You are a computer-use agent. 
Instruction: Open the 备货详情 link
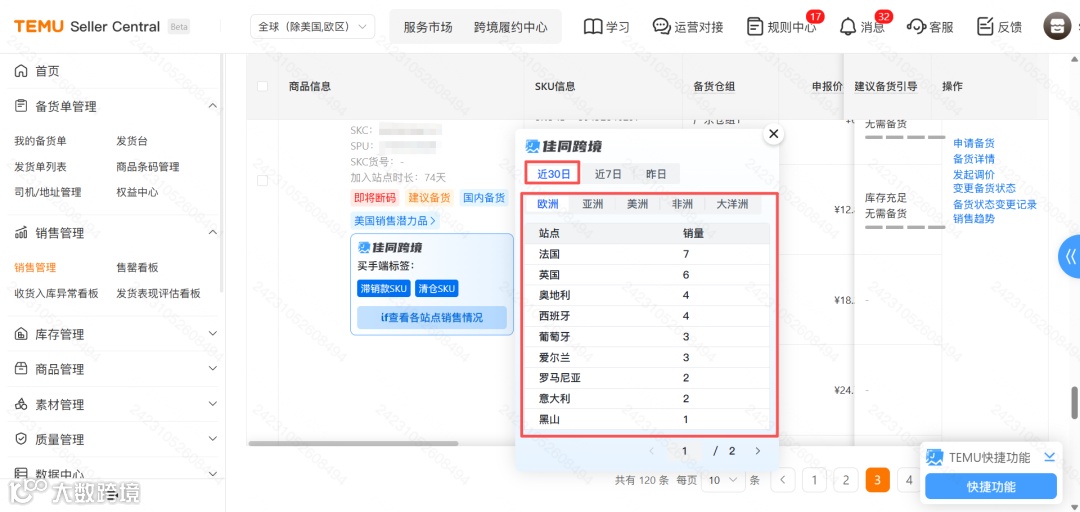click(973, 158)
